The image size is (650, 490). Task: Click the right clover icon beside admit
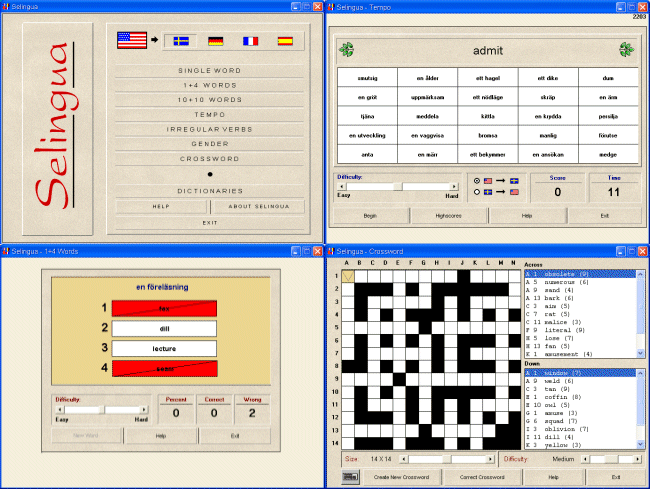626,50
